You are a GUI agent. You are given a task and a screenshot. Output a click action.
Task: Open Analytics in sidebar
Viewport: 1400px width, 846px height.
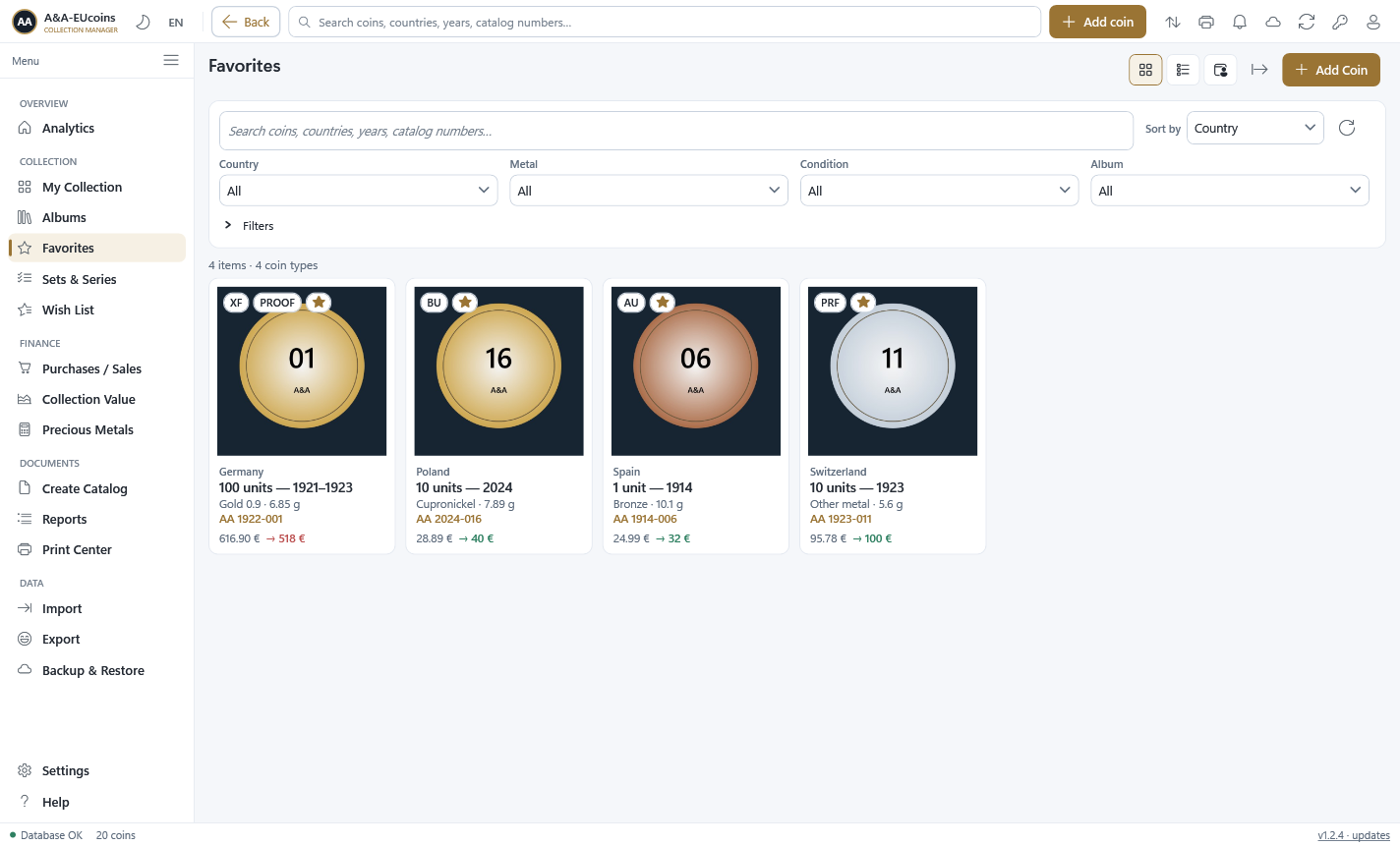[x=97, y=128]
